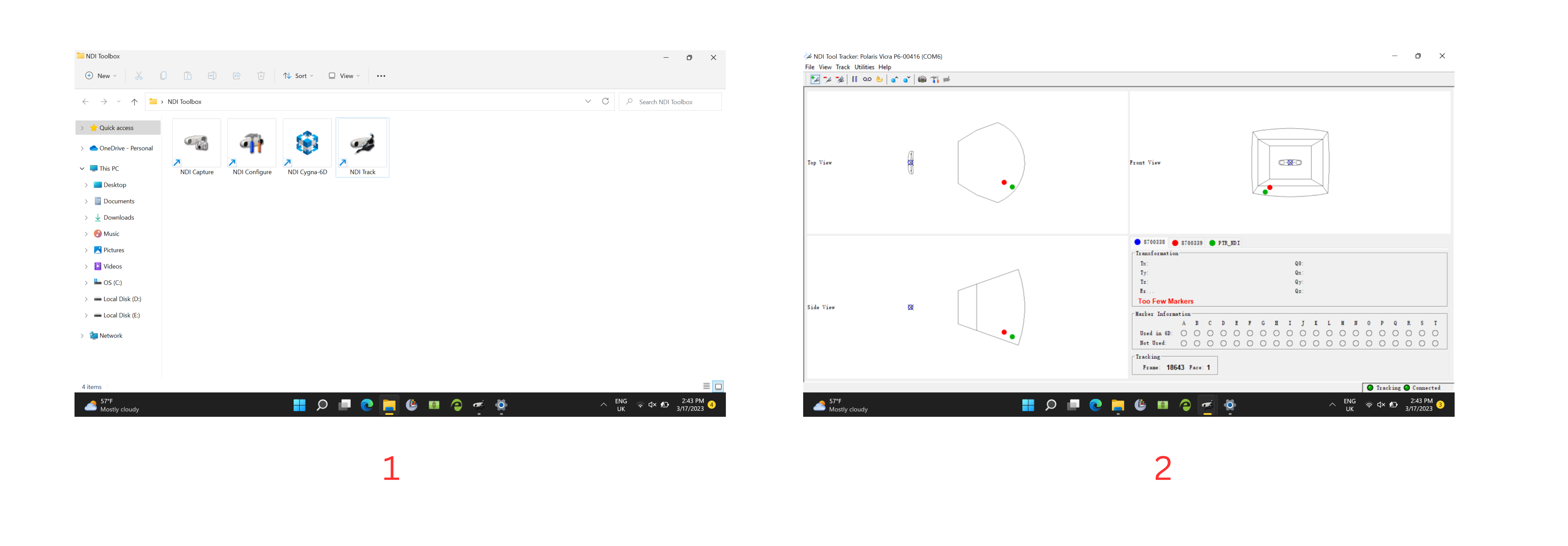Expand the address bar history dropdown

tap(588, 102)
